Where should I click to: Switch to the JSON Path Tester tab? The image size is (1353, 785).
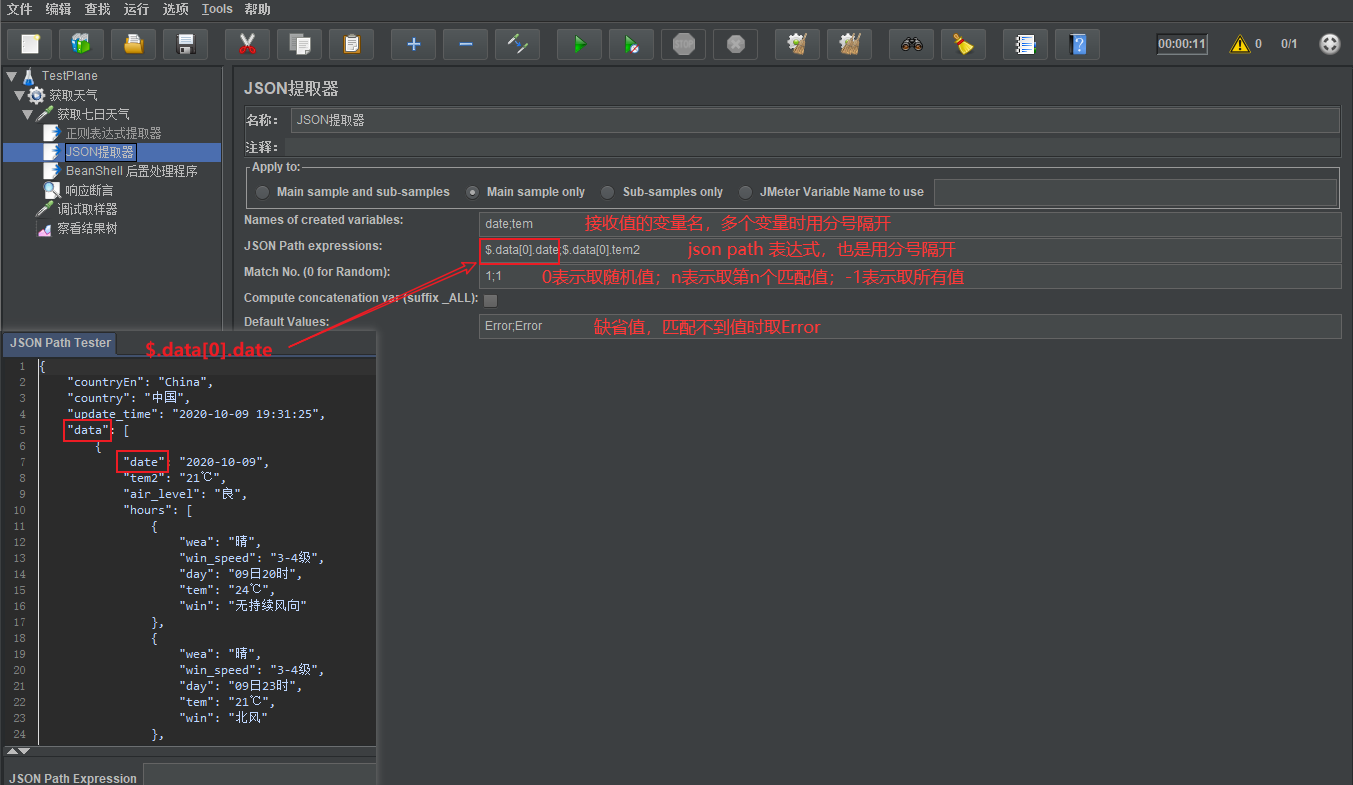pyautogui.click(x=60, y=343)
